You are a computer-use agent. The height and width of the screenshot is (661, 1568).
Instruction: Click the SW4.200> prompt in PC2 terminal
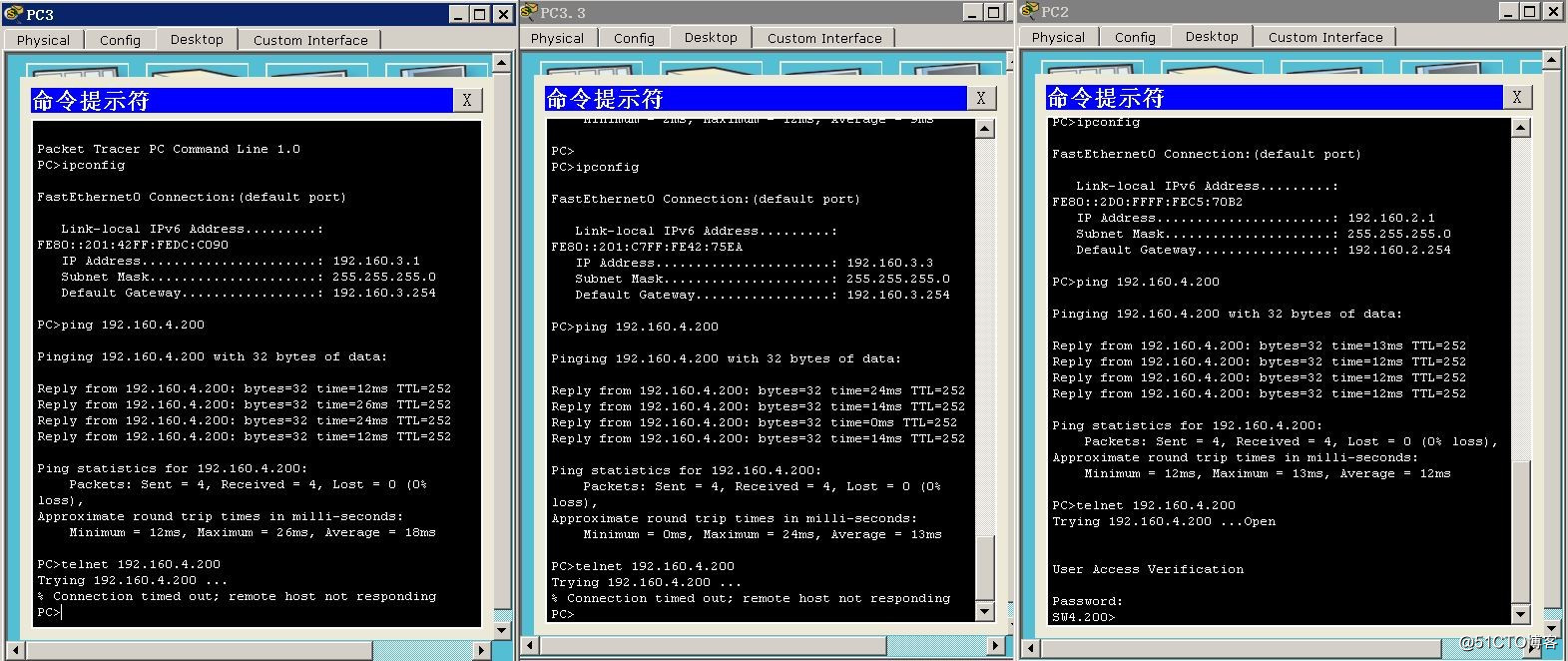coord(1084,617)
